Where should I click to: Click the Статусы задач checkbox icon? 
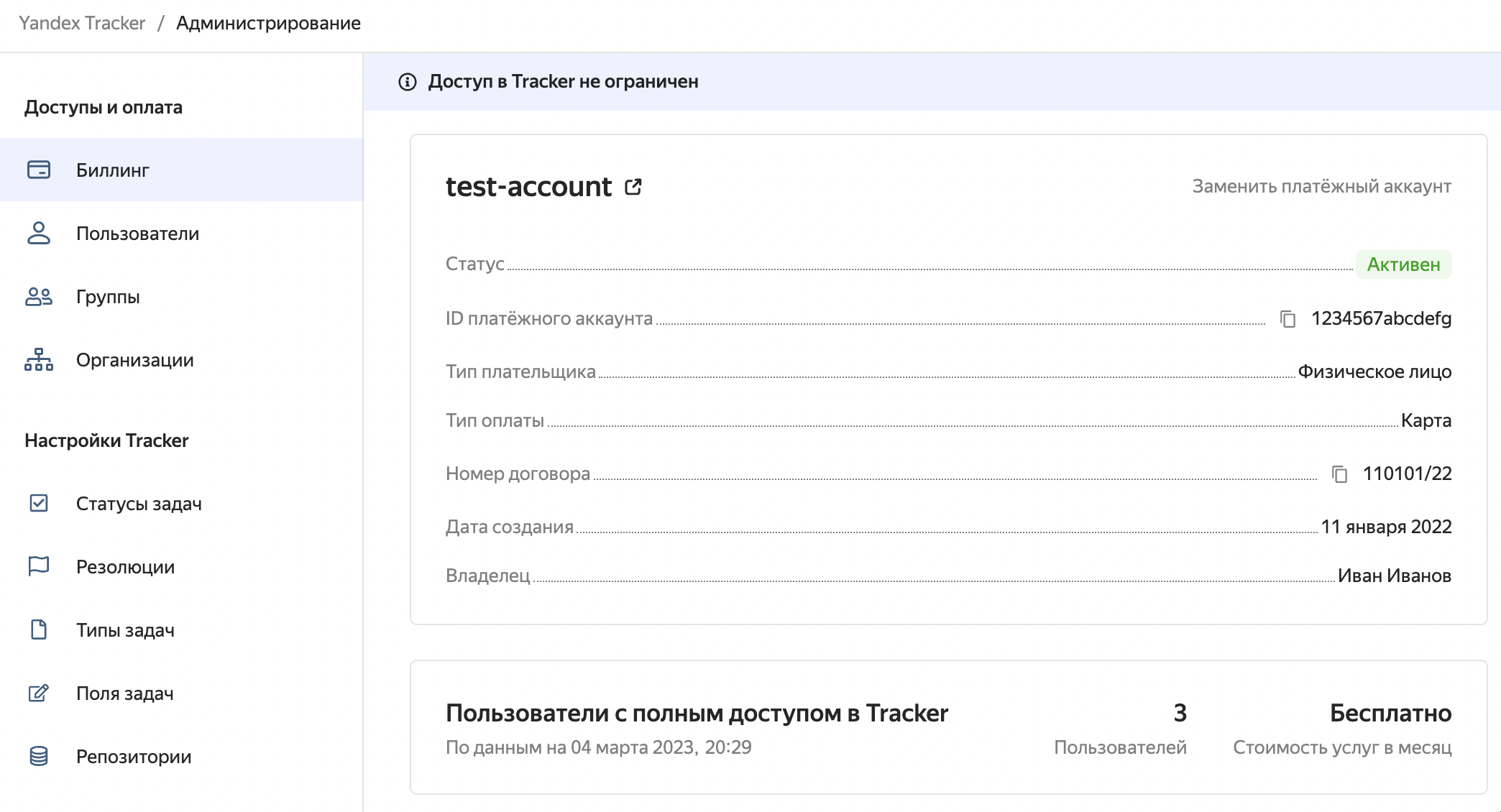point(39,503)
